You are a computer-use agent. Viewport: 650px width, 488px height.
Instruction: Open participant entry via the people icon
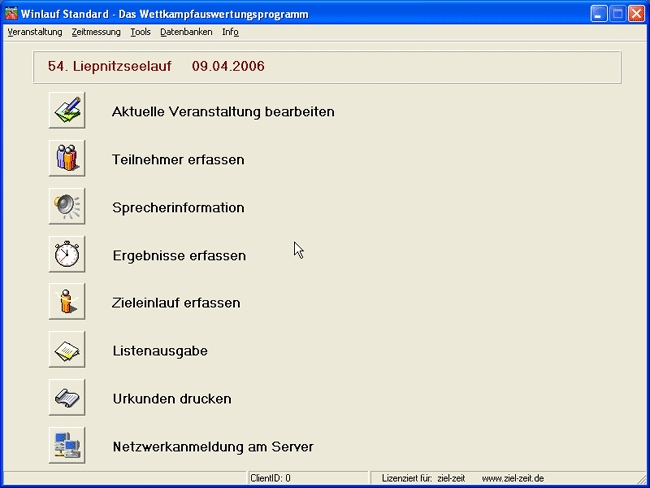pyautogui.click(x=67, y=159)
